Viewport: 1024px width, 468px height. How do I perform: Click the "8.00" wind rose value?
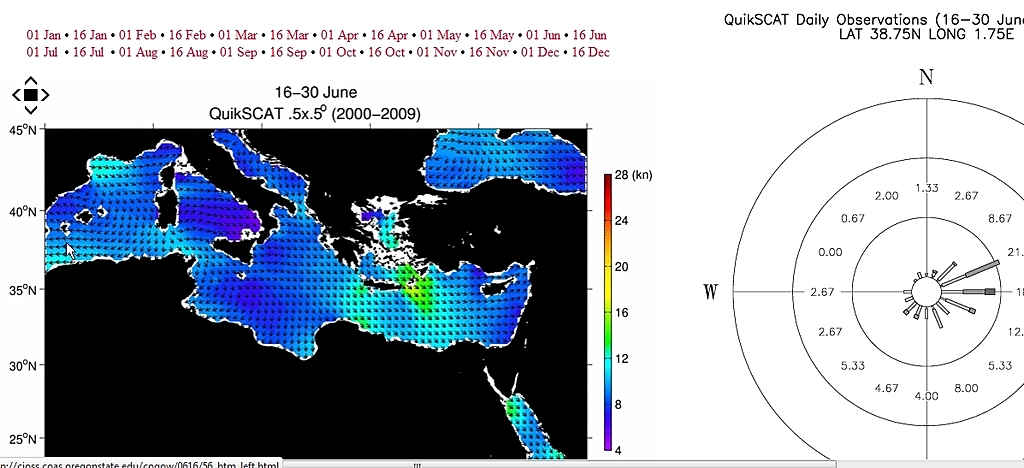click(966, 388)
